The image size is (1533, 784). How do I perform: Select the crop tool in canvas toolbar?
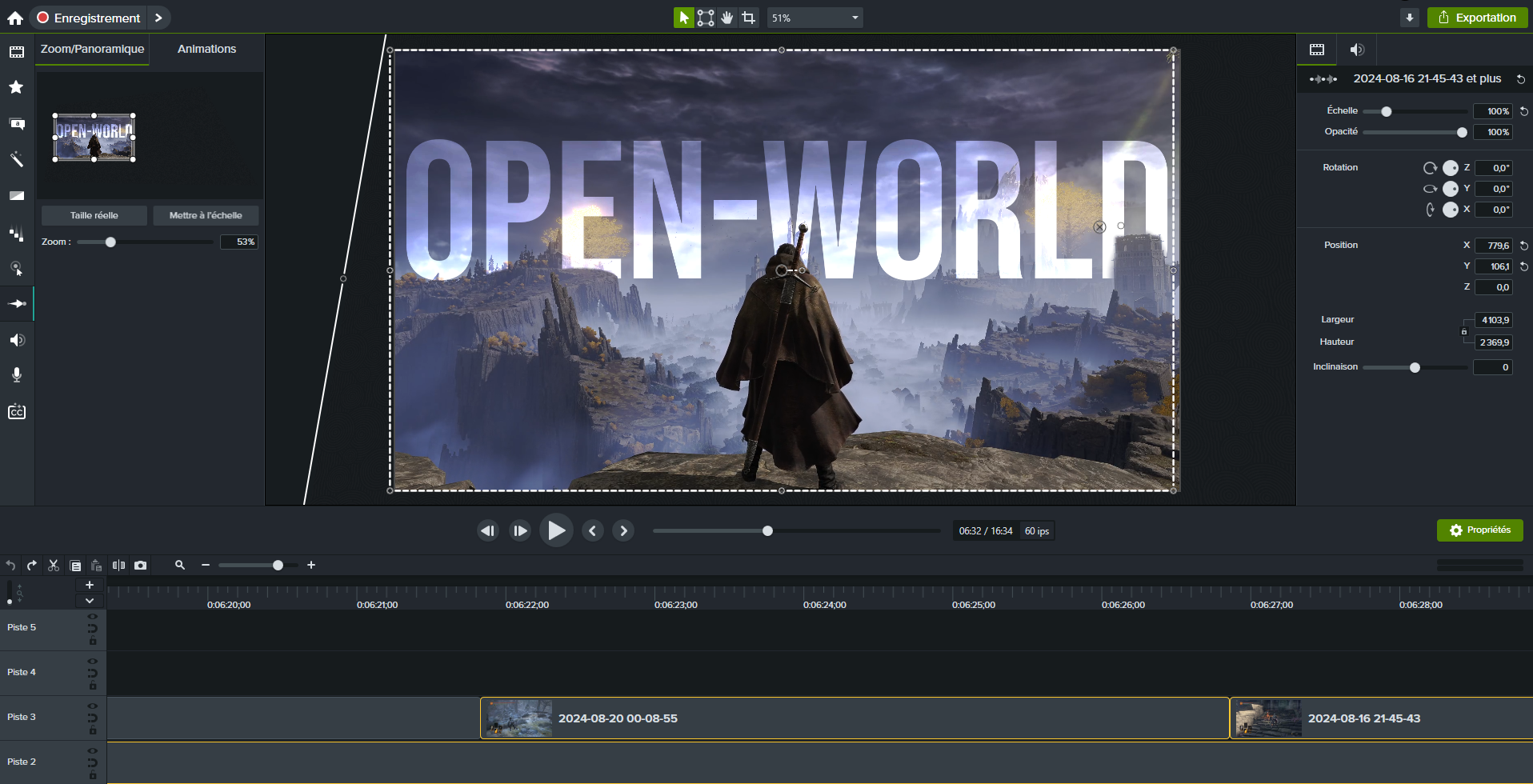[x=748, y=18]
